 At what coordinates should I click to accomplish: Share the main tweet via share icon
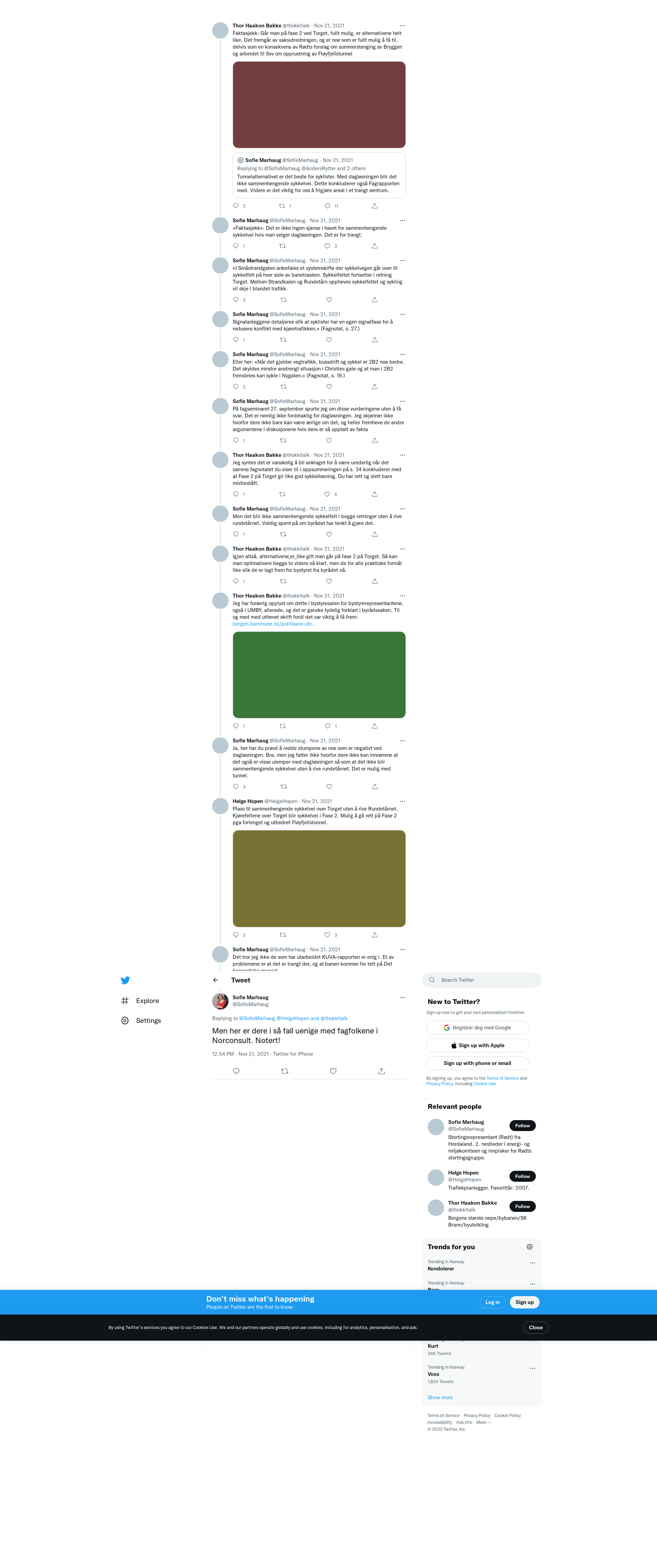click(382, 1071)
